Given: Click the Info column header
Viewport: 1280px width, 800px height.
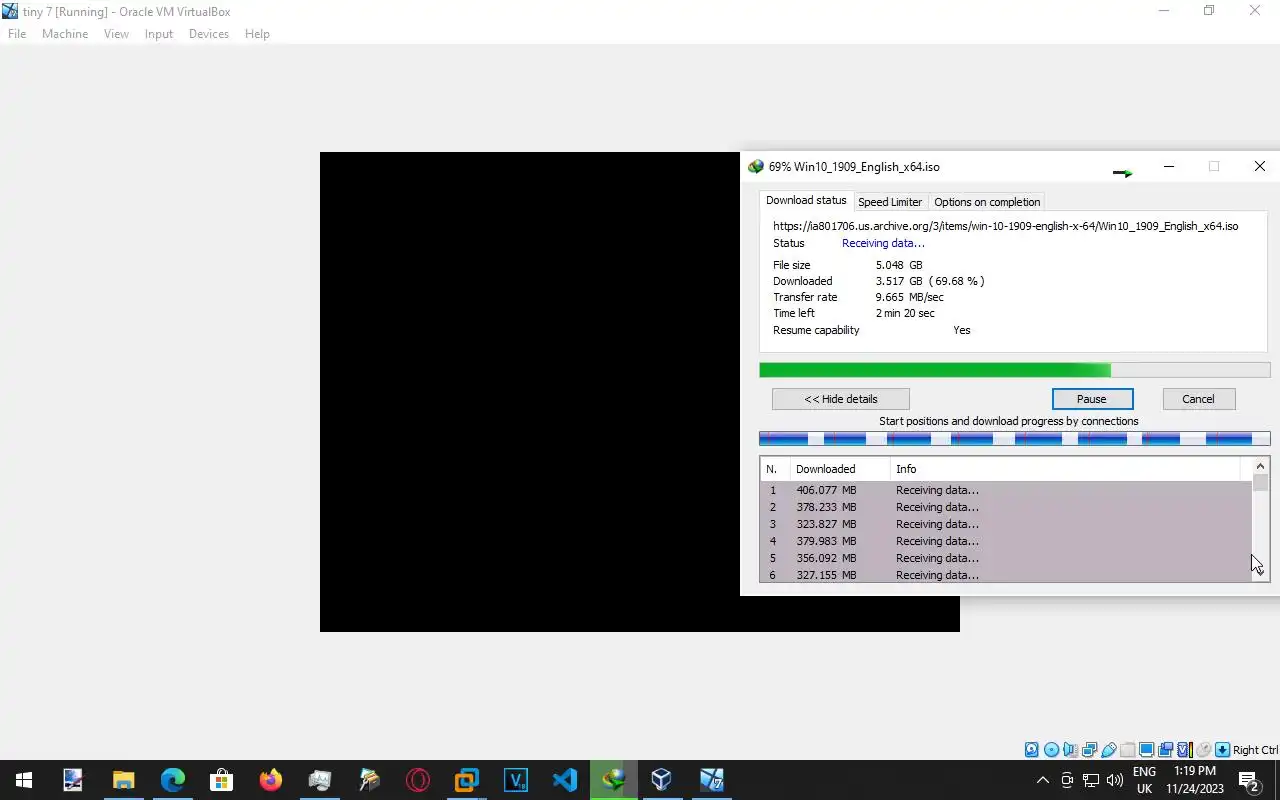Looking at the screenshot, I should 1065,469.
